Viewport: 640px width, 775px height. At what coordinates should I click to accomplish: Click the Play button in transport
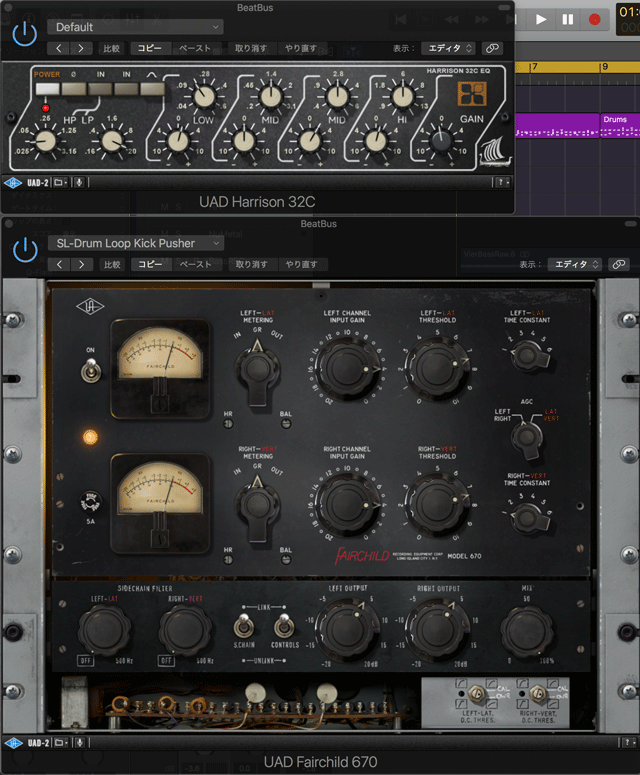(541, 19)
